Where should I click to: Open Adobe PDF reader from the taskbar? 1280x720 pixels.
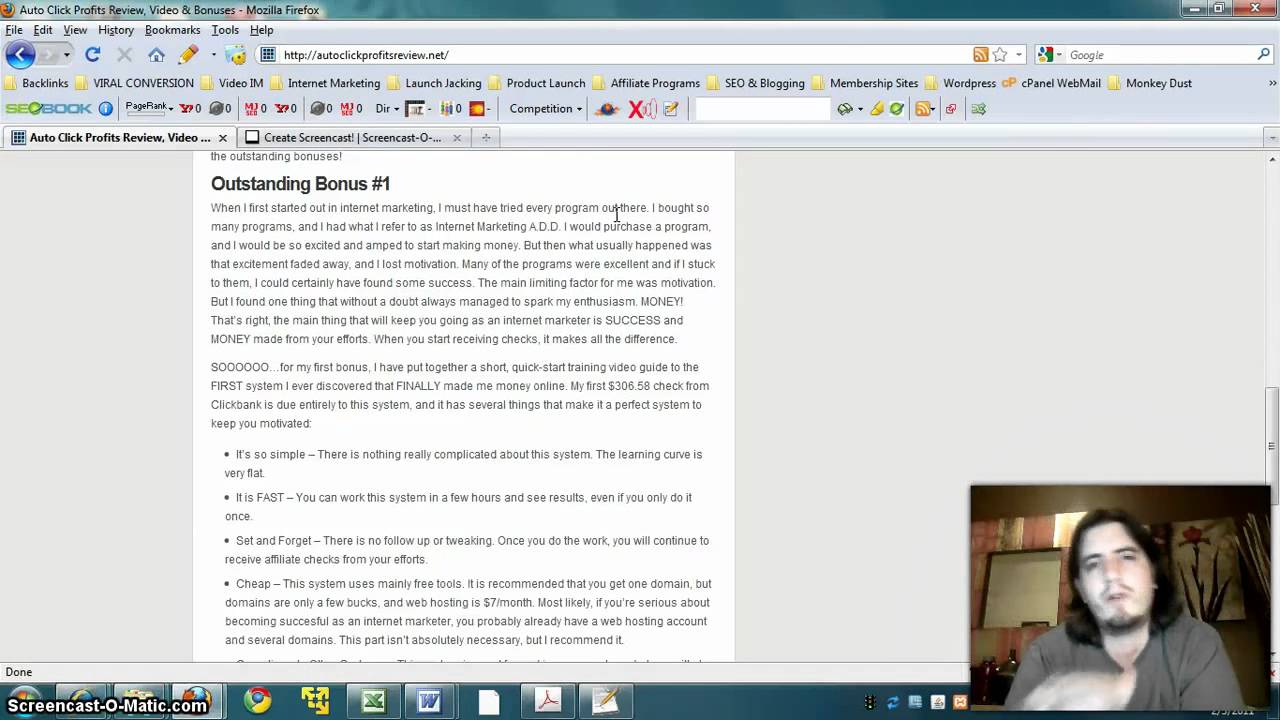pos(547,700)
